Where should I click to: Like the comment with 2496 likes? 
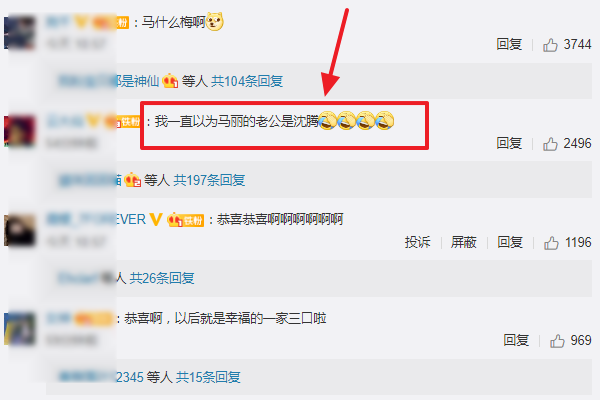click(550, 144)
